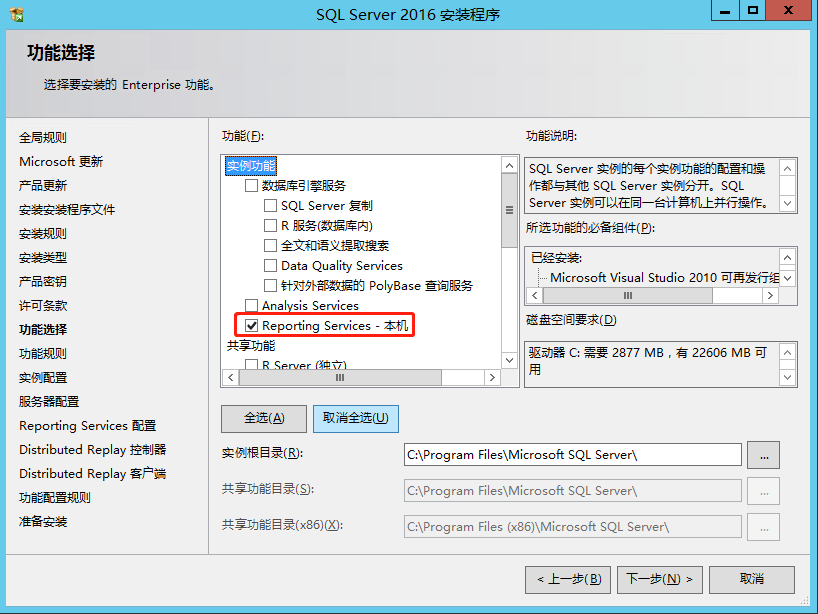This screenshot has height=614, width=818.
Task: Check the SQL Server 复制 checkbox
Action: (x=270, y=206)
